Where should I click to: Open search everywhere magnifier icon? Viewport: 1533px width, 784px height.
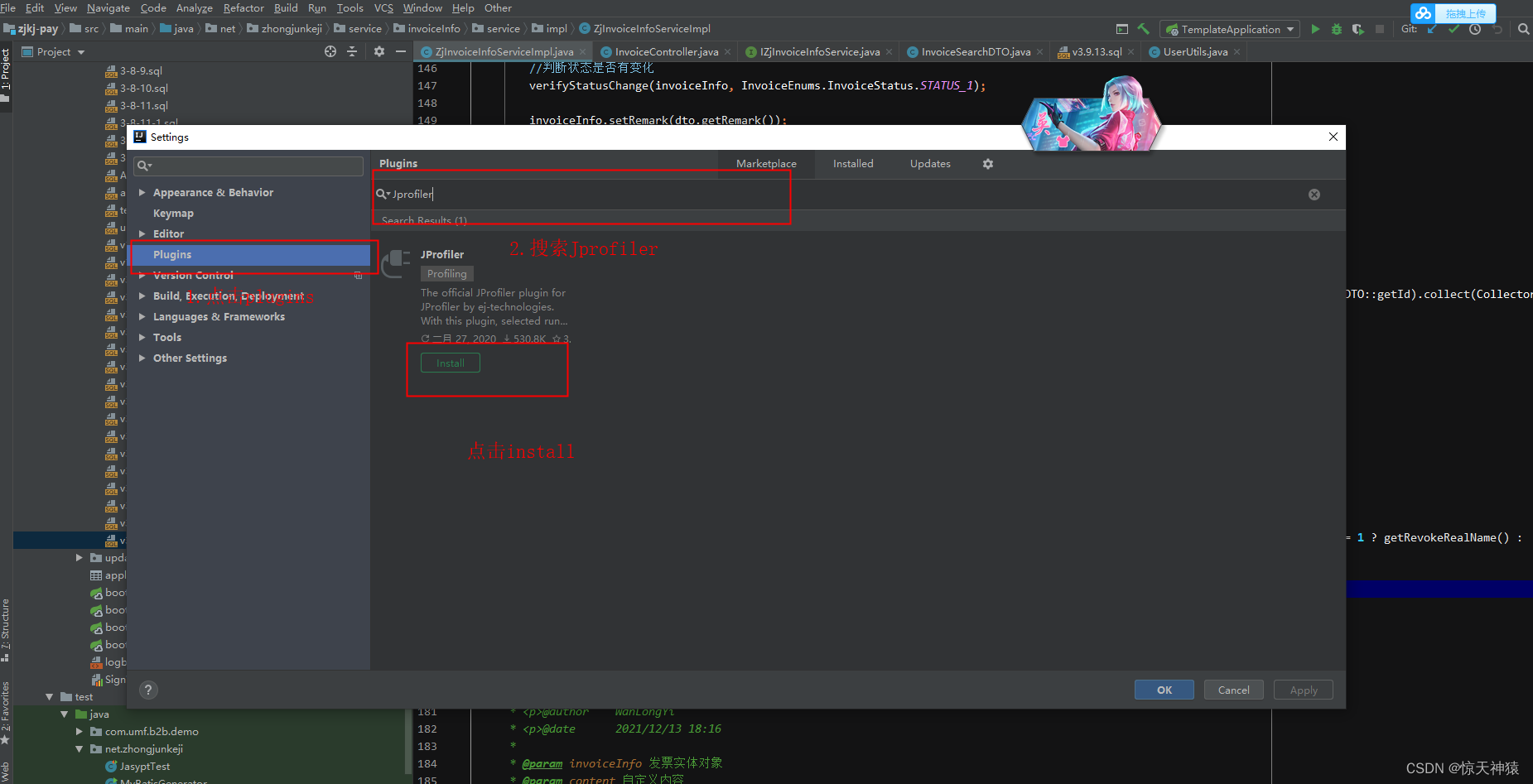pyautogui.click(x=1523, y=29)
